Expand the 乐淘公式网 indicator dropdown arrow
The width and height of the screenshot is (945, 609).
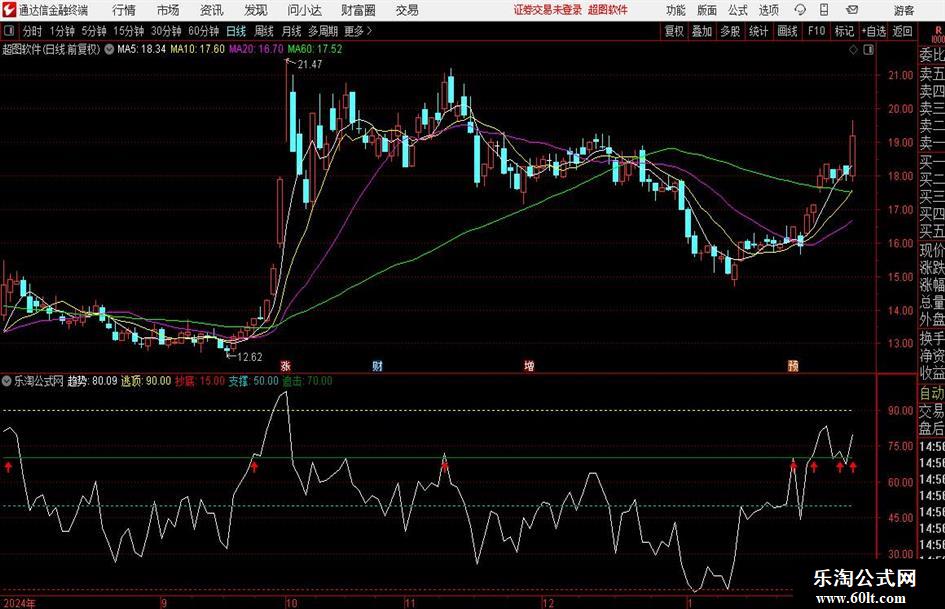7,381
